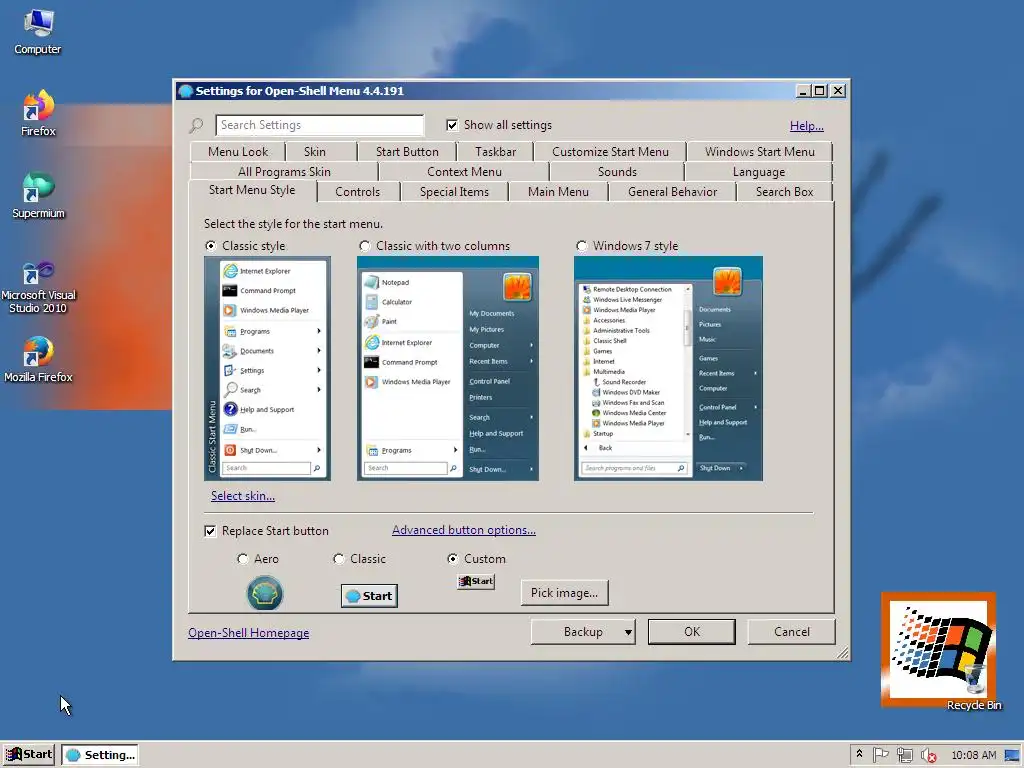Open the Taskbar tab
Screen dimensions: 1024x768
tap(495, 152)
